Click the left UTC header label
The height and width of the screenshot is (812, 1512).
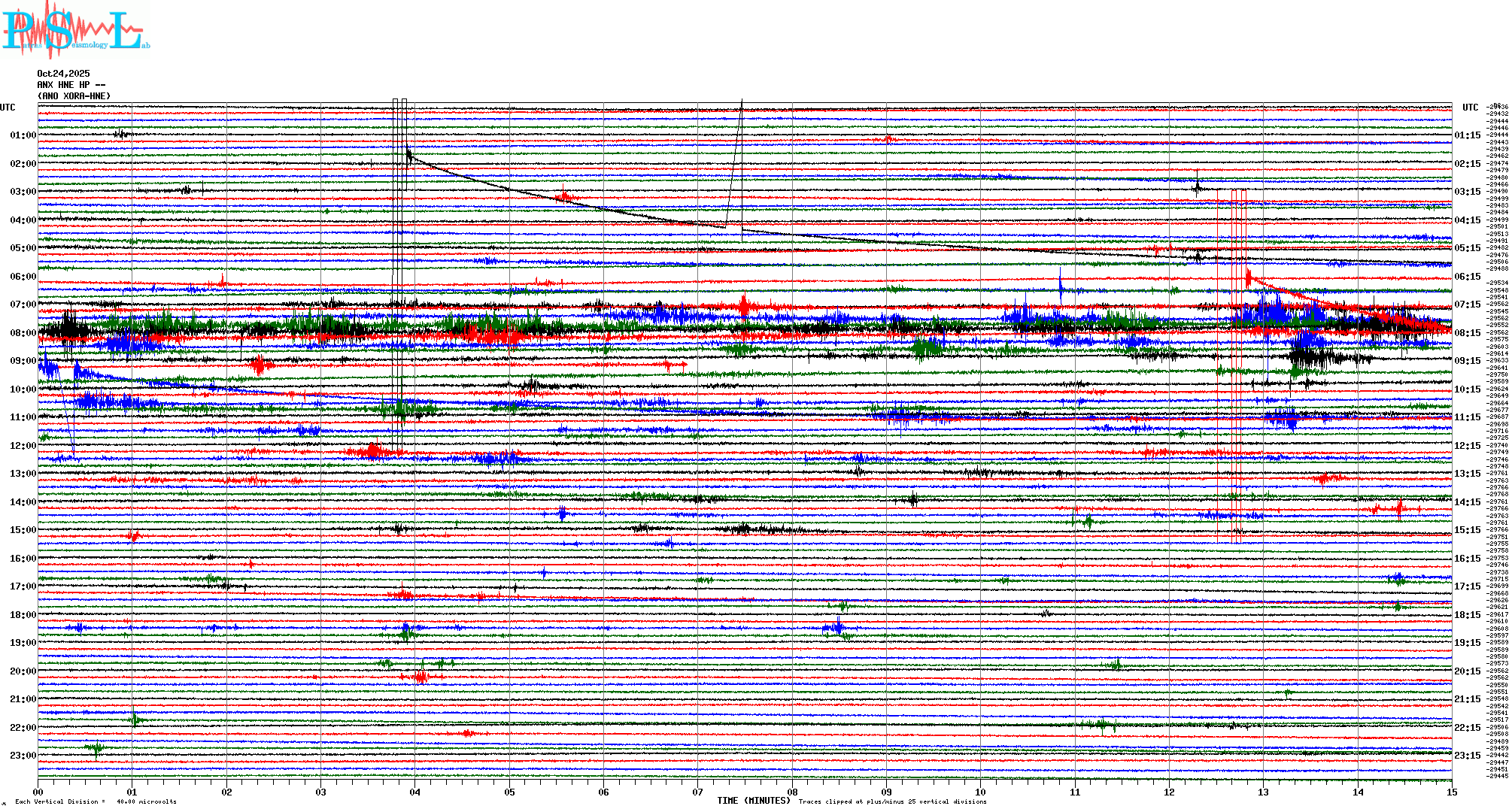tap(8, 108)
